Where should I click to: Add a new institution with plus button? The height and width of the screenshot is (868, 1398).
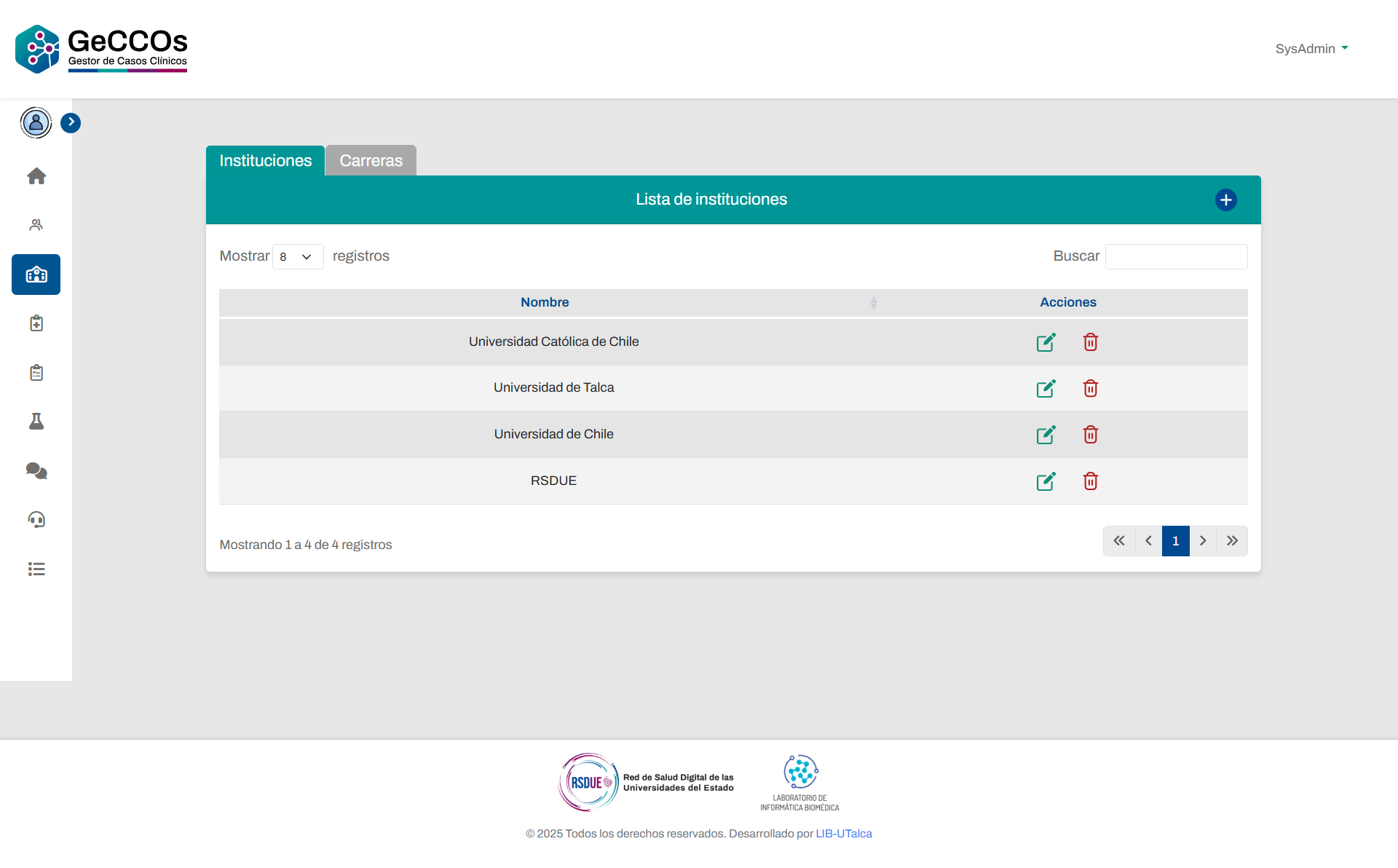(1226, 200)
